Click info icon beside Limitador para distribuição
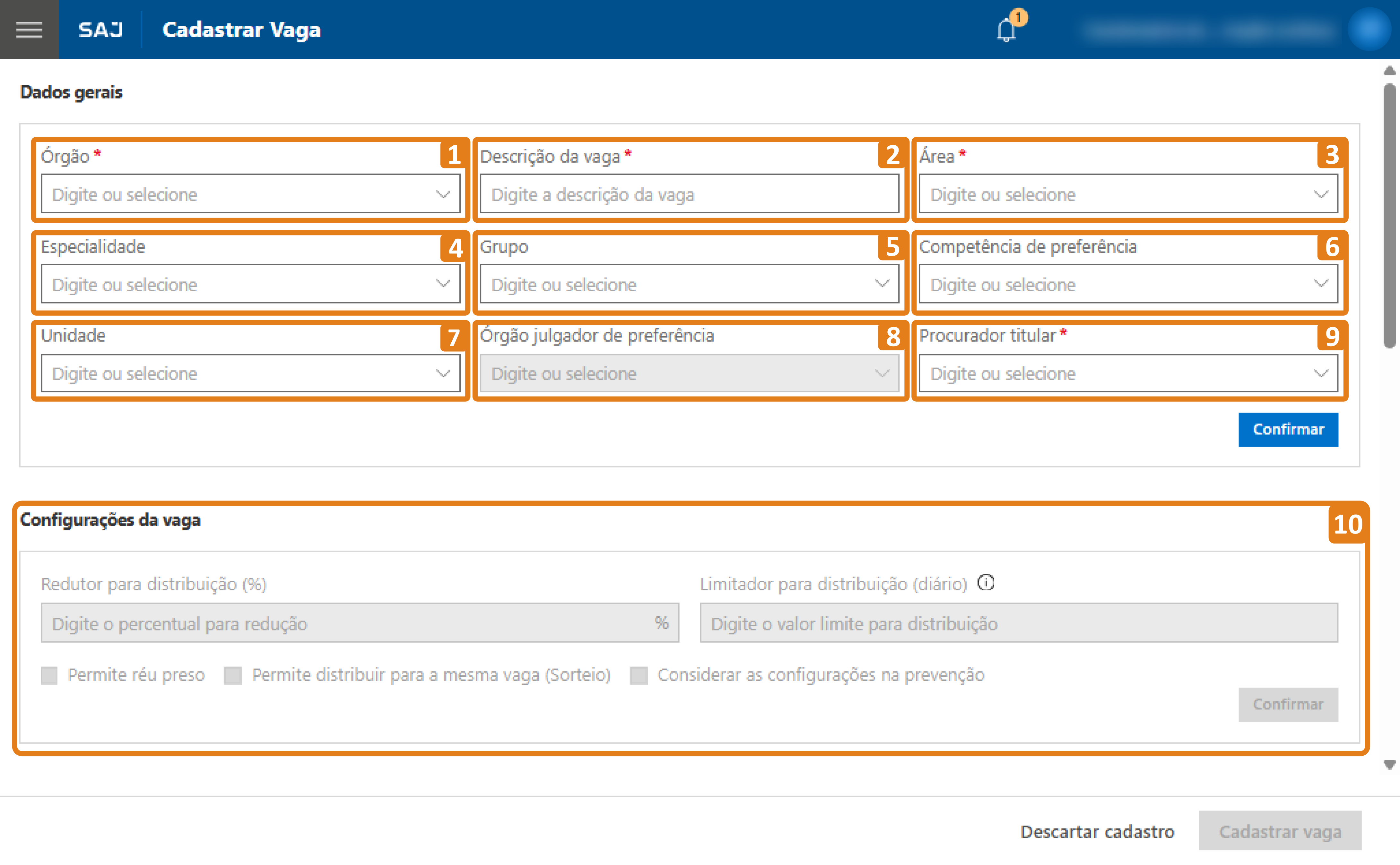 986,583
